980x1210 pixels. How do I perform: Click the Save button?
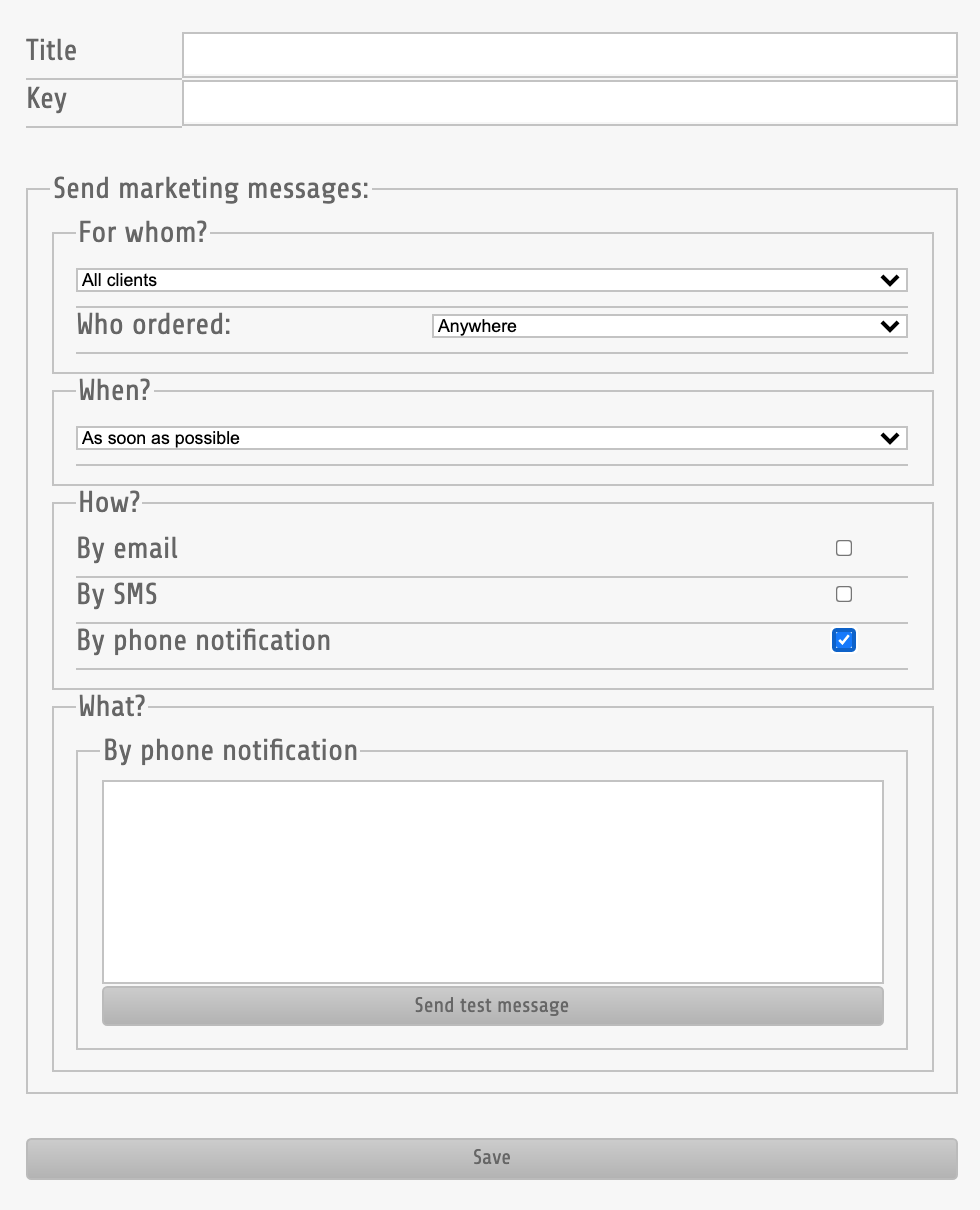pos(492,1158)
